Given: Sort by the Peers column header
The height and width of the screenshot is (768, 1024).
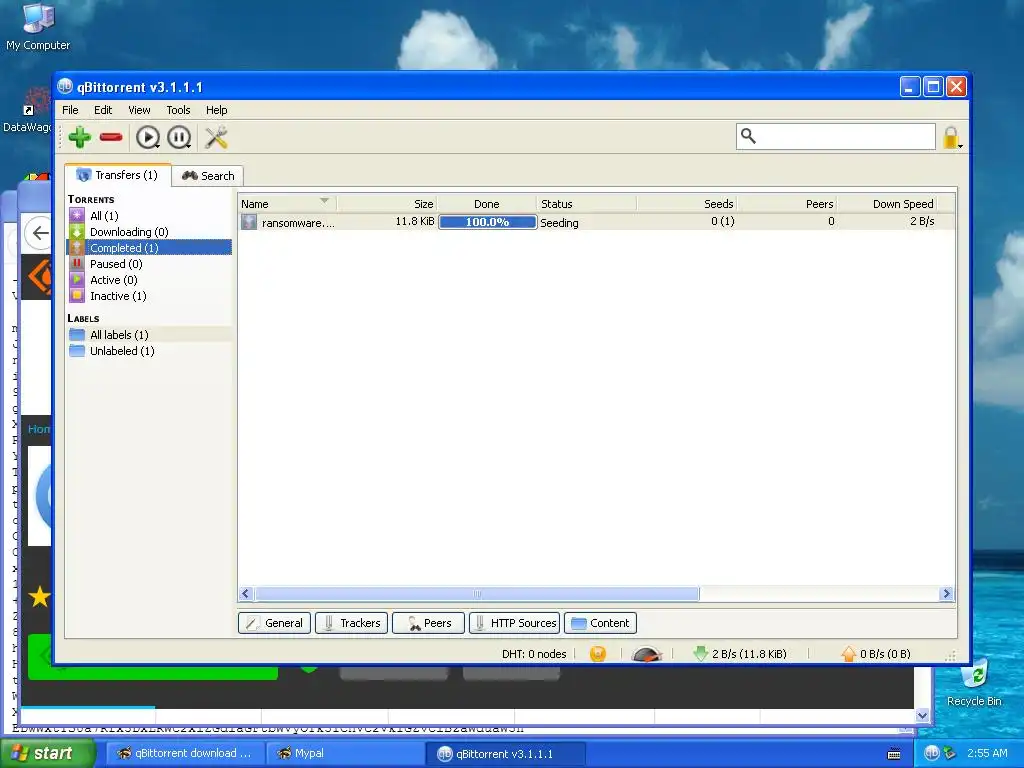Looking at the screenshot, I should coord(787,204).
